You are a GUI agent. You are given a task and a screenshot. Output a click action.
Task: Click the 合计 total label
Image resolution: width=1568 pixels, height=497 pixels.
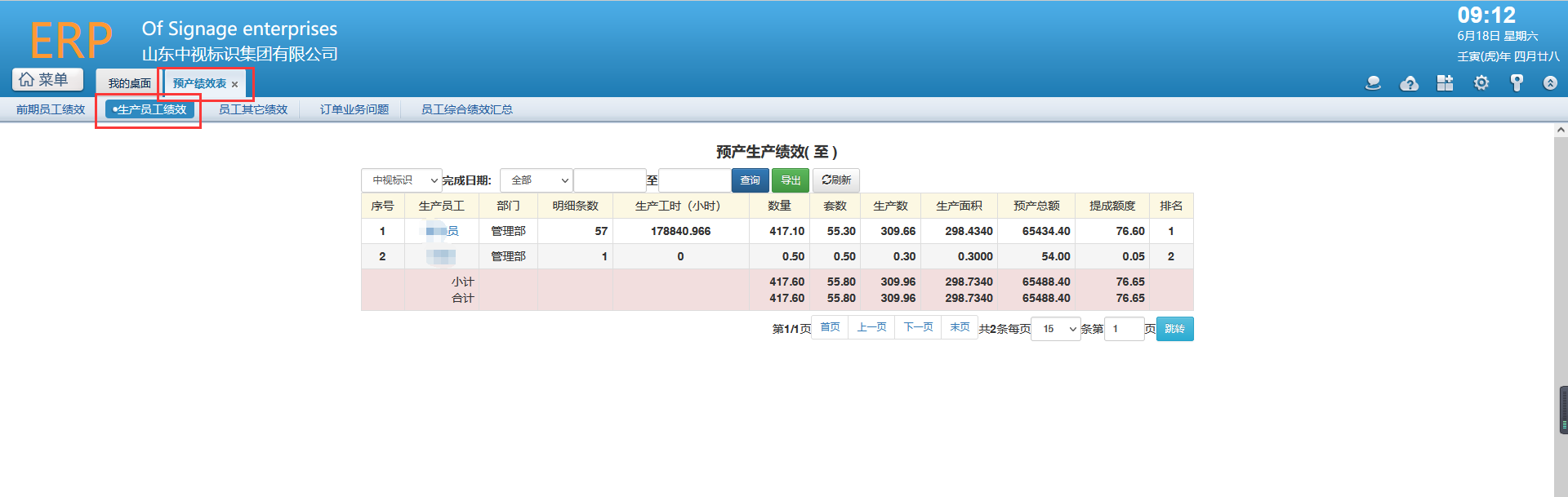click(462, 298)
